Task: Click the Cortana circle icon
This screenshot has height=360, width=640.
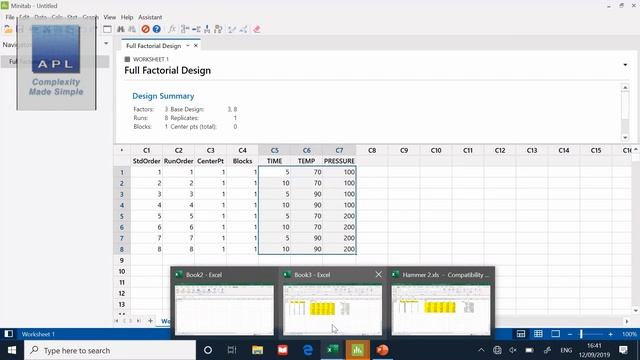Action: pyautogui.click(x=208, y=350)
